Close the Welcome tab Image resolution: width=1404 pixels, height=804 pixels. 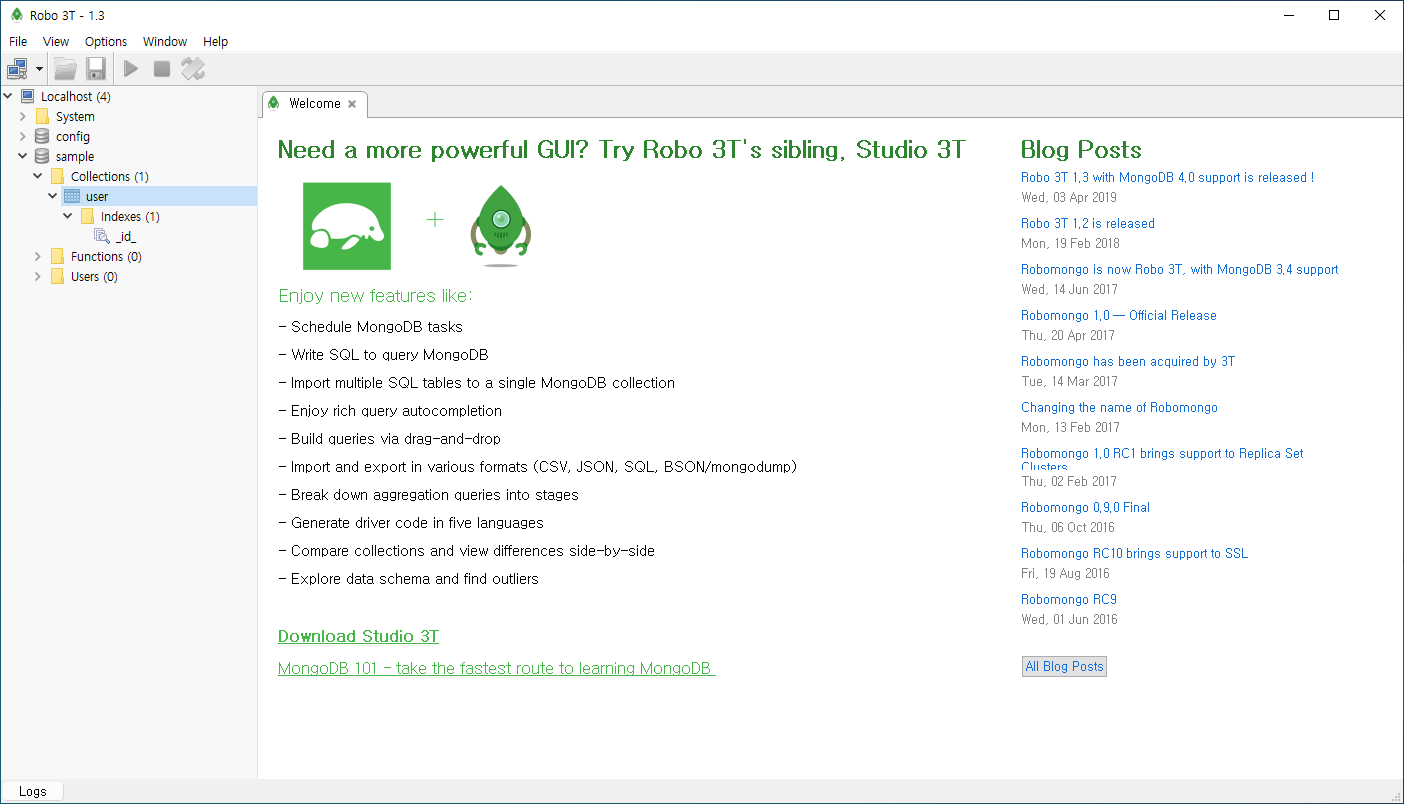(352, 104)
